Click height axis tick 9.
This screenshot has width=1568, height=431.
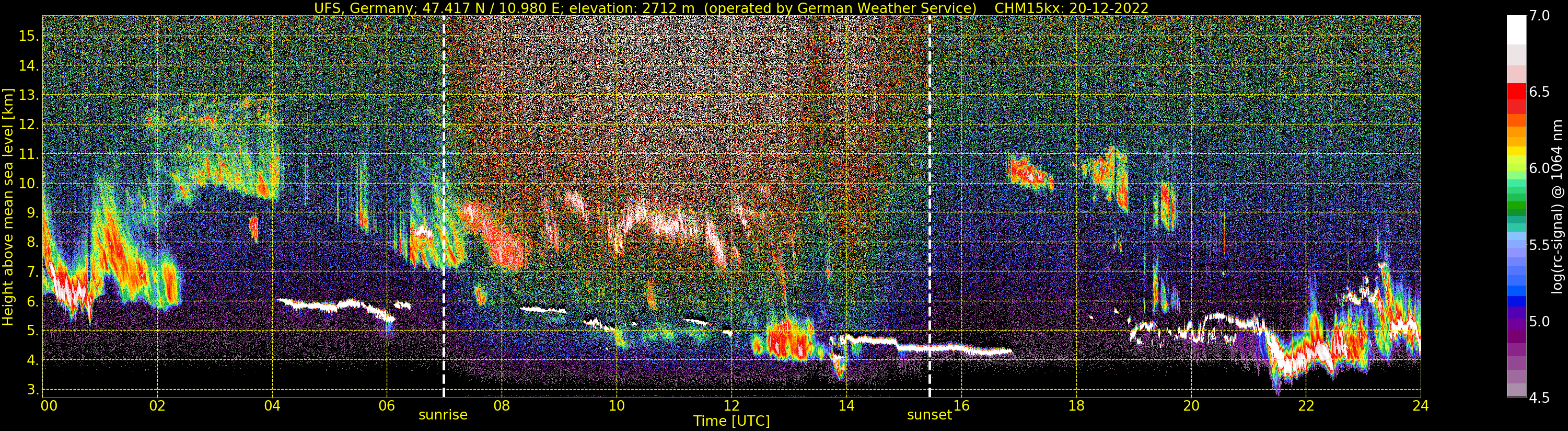[32, 213]
